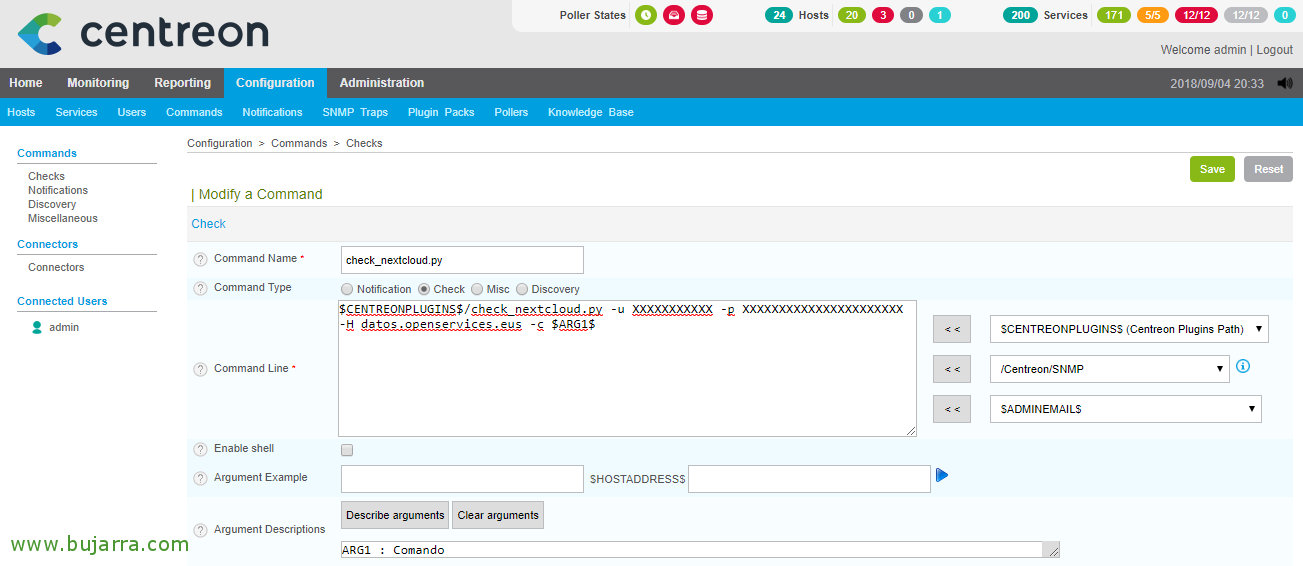The height and width of the screenshot is (566, 1303).
Task: Open Miscellaneous in the Commands sidebar
Action: (x=63, y=218)
